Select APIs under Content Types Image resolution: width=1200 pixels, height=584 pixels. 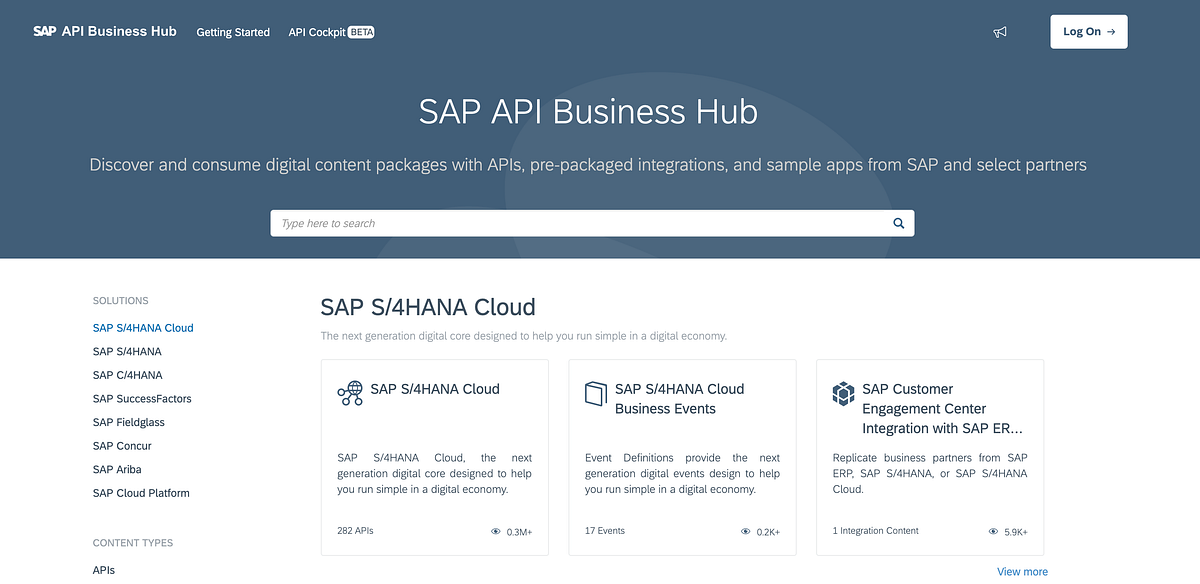coord(103,569)
